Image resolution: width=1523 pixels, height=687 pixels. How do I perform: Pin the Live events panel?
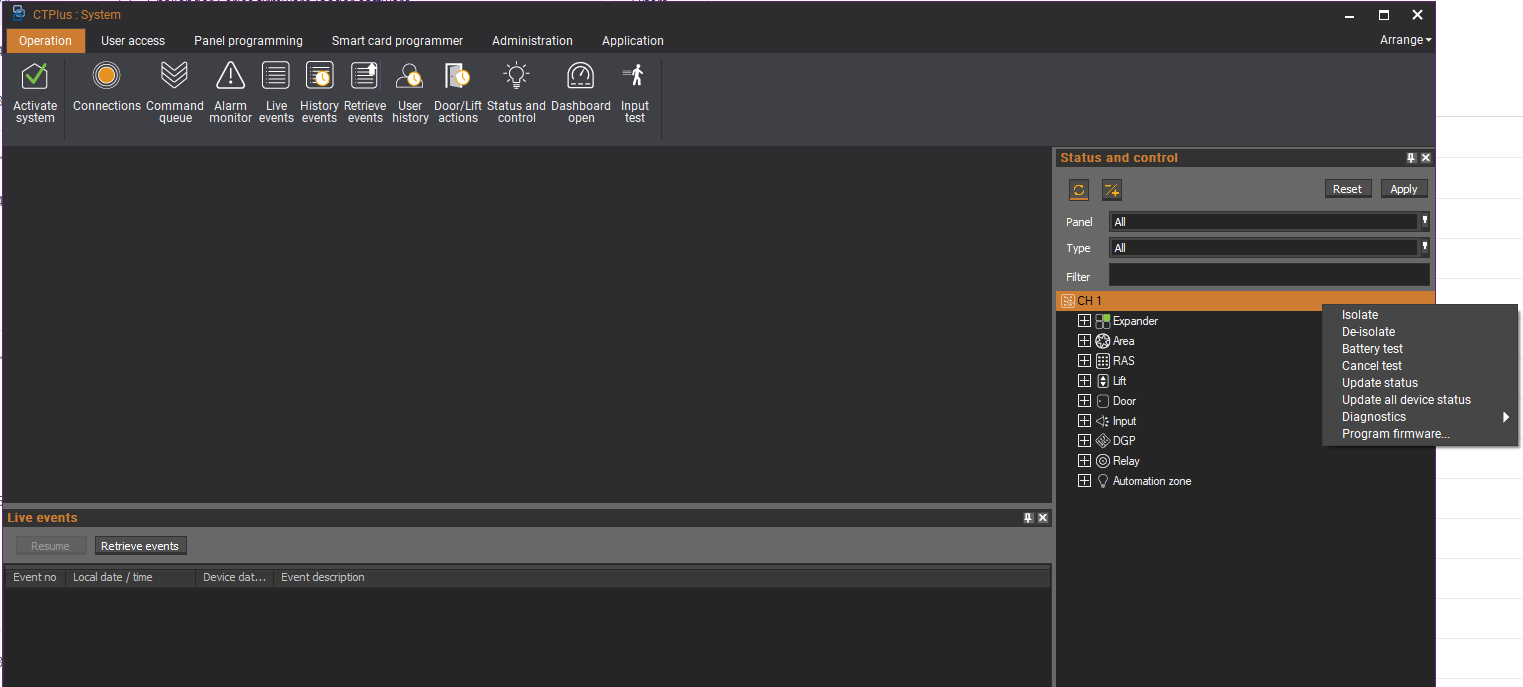[x=1028, y=518]
